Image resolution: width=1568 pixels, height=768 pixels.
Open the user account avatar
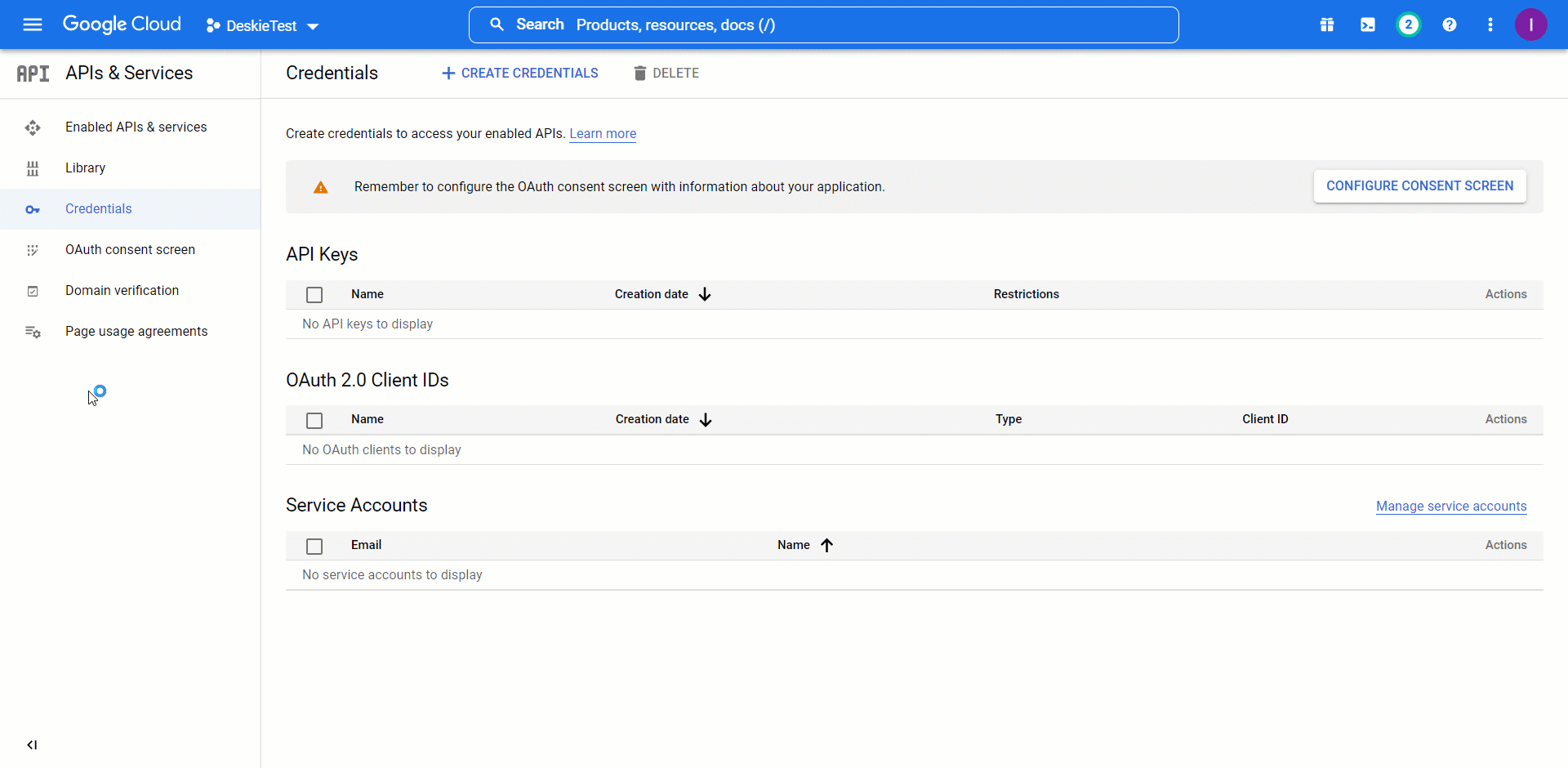(x=1531, y=25)
